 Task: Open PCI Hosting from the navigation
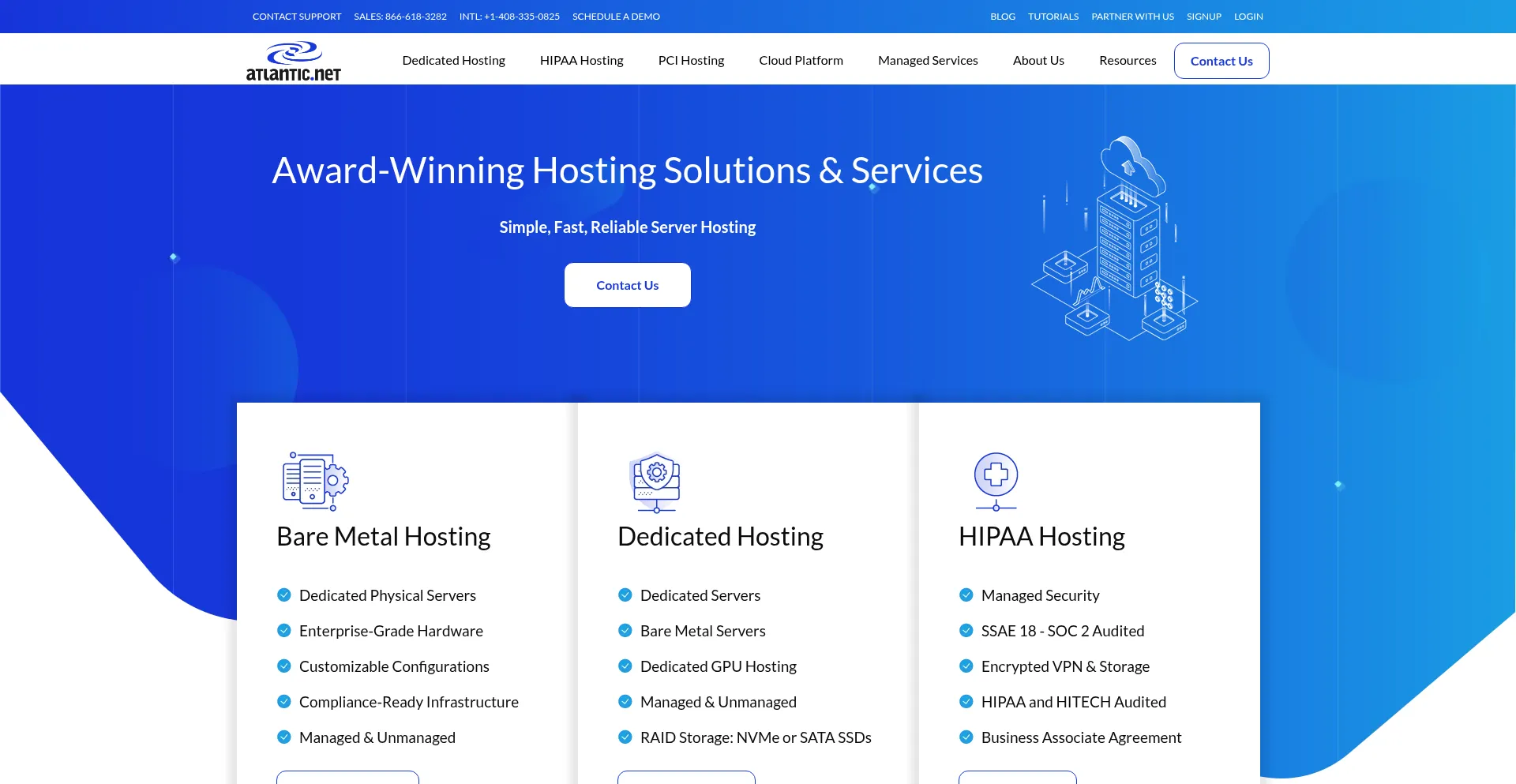pyautogui.click(x=691, y=61)
